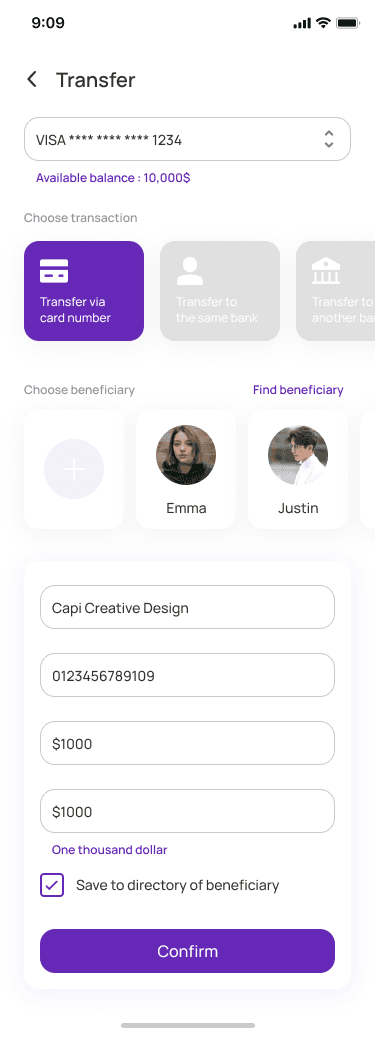
Task: Add new beneficiary with plus icon
Action: [74, 469]
